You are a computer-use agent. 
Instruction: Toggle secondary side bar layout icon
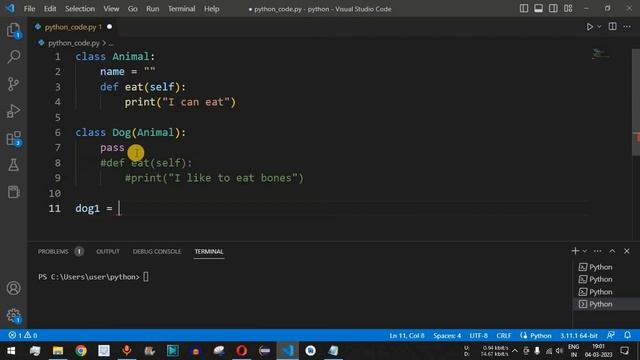tap(553, 9)
